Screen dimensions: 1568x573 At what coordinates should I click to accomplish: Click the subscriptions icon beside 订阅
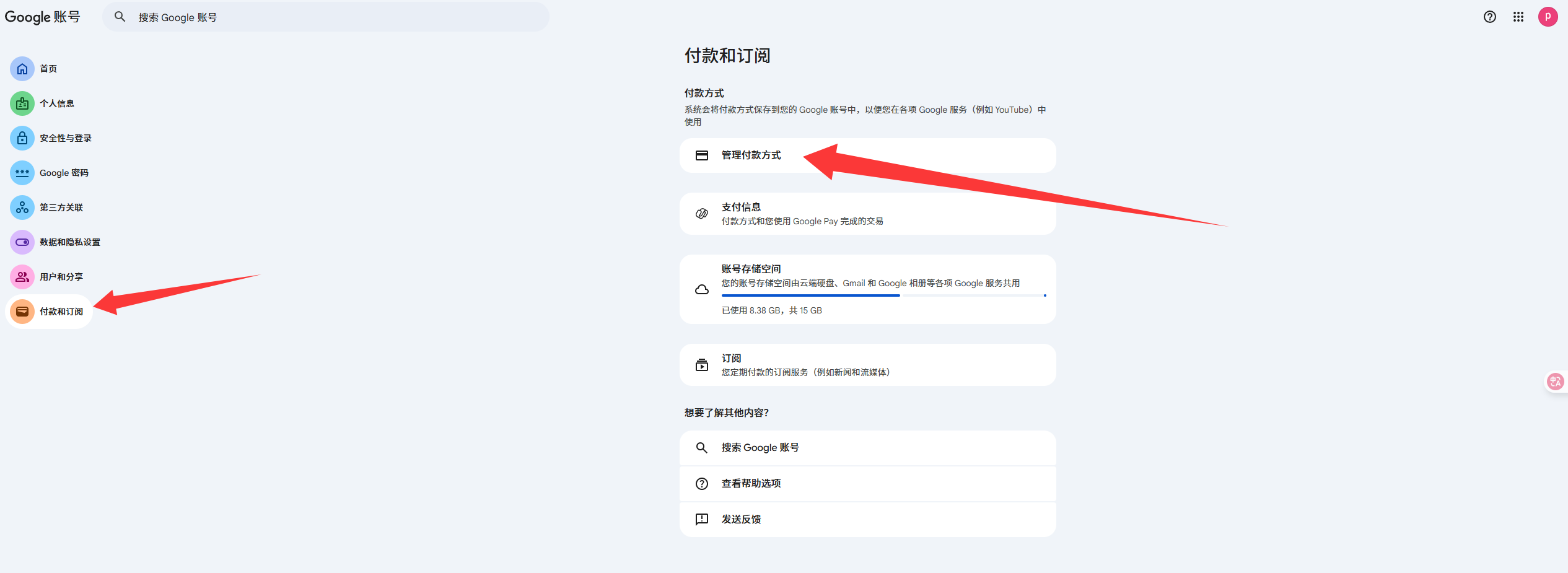click(702, 365)
